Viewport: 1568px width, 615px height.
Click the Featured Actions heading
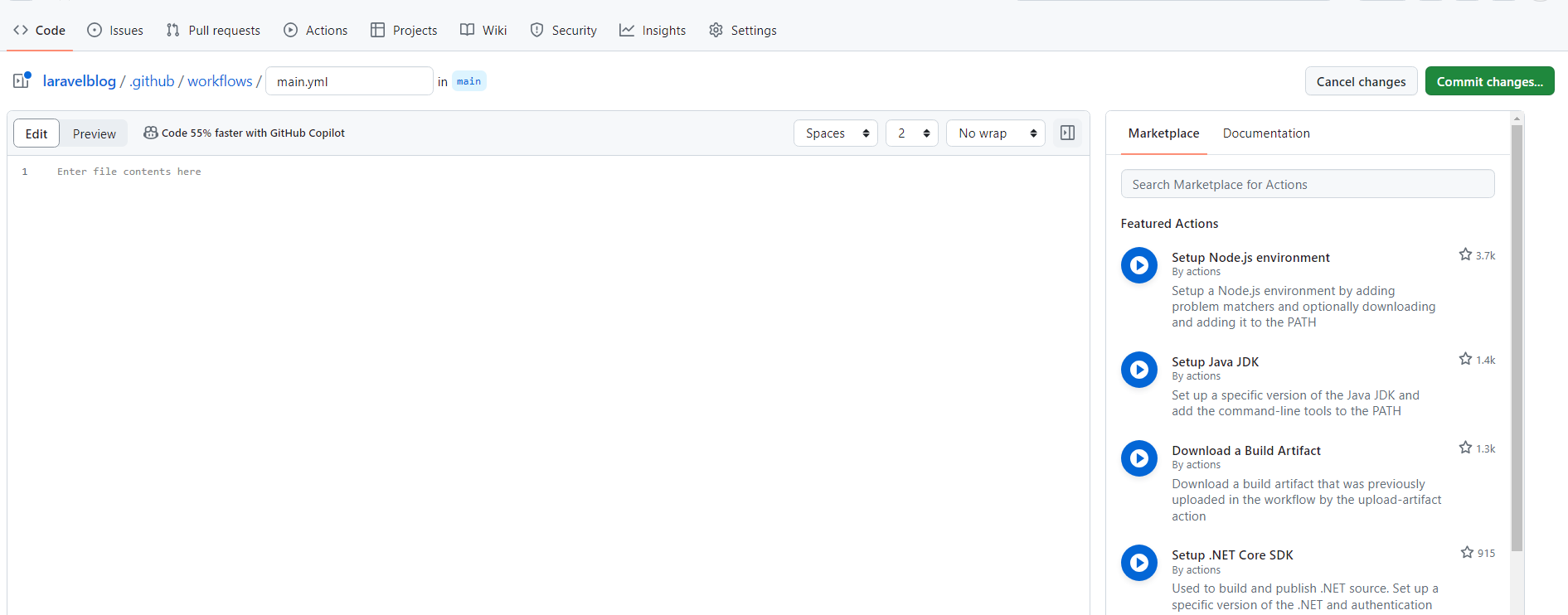(1169, 224)
